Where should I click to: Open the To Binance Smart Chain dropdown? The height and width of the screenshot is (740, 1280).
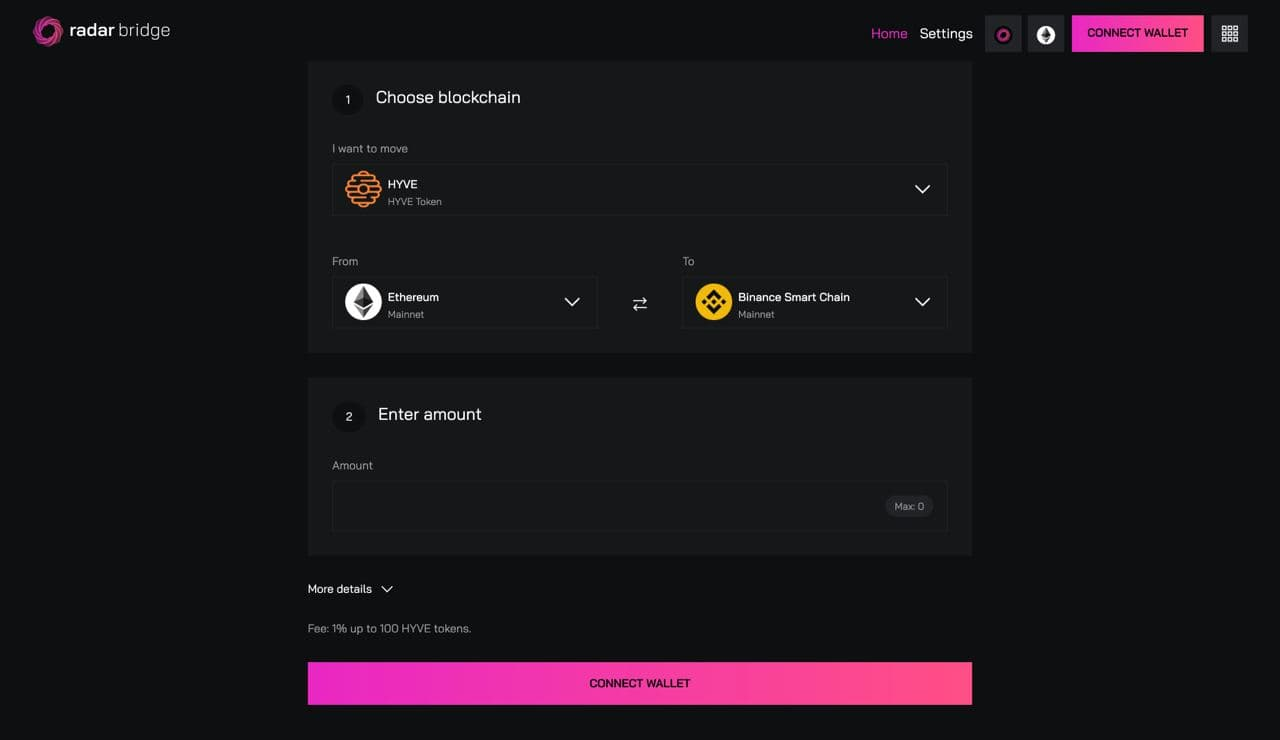coord(815,302)
